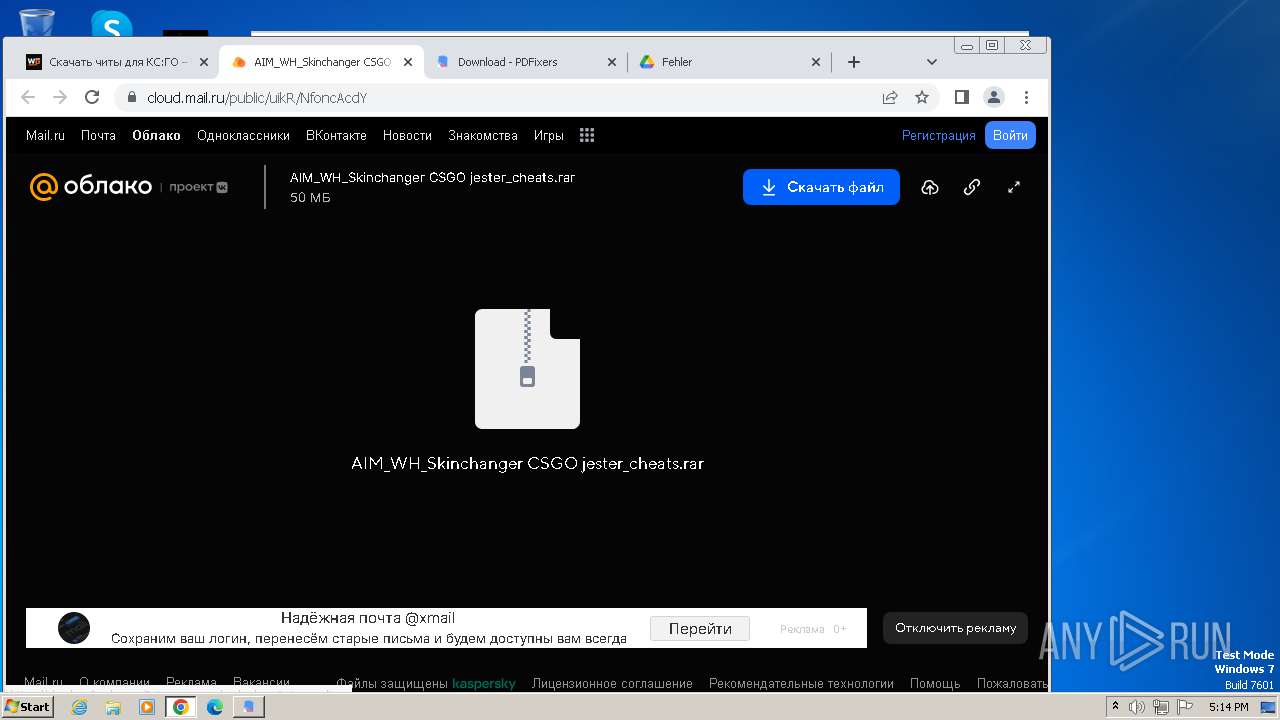Open Windows Media Player from the taskbar

147,707
